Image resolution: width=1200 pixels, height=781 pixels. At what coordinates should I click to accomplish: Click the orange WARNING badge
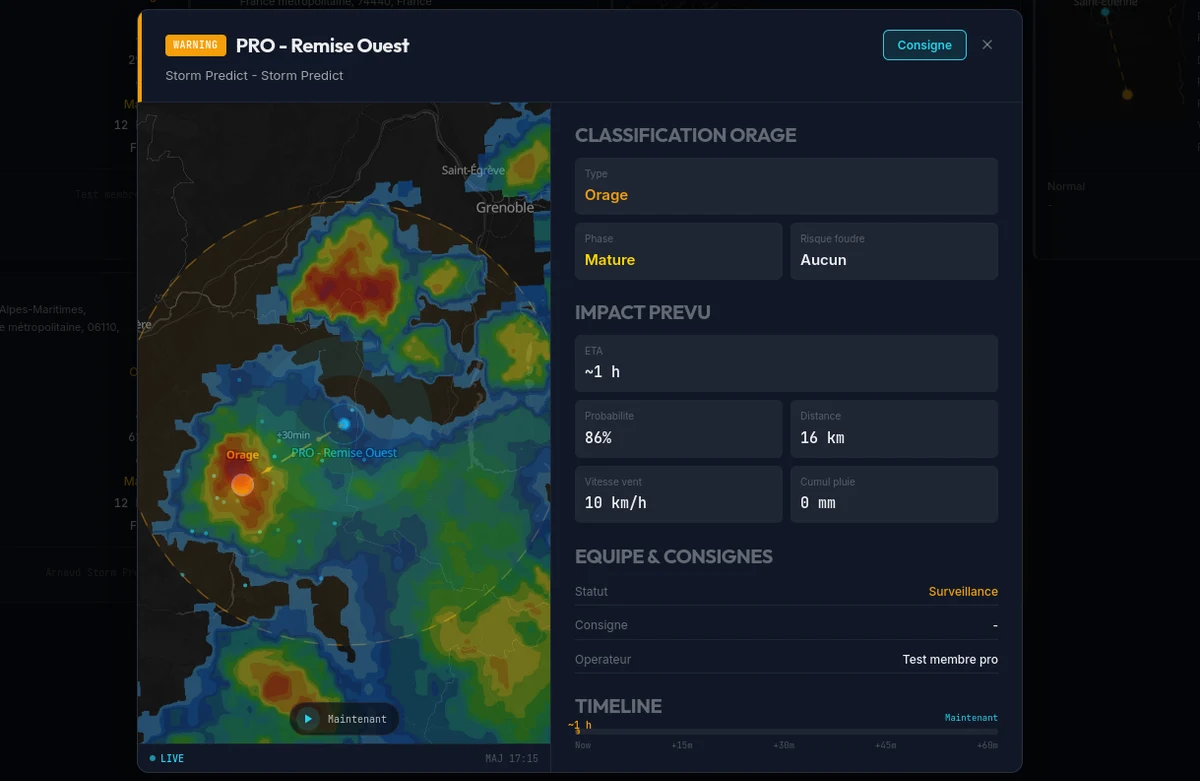click(196, 45)
